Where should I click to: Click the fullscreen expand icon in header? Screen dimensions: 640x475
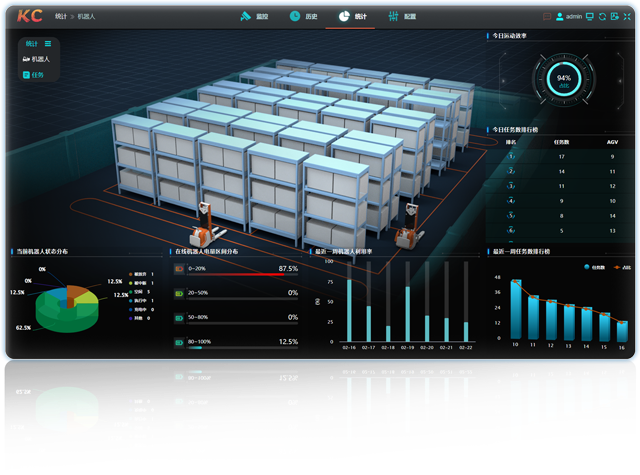(x=627, y=17)
